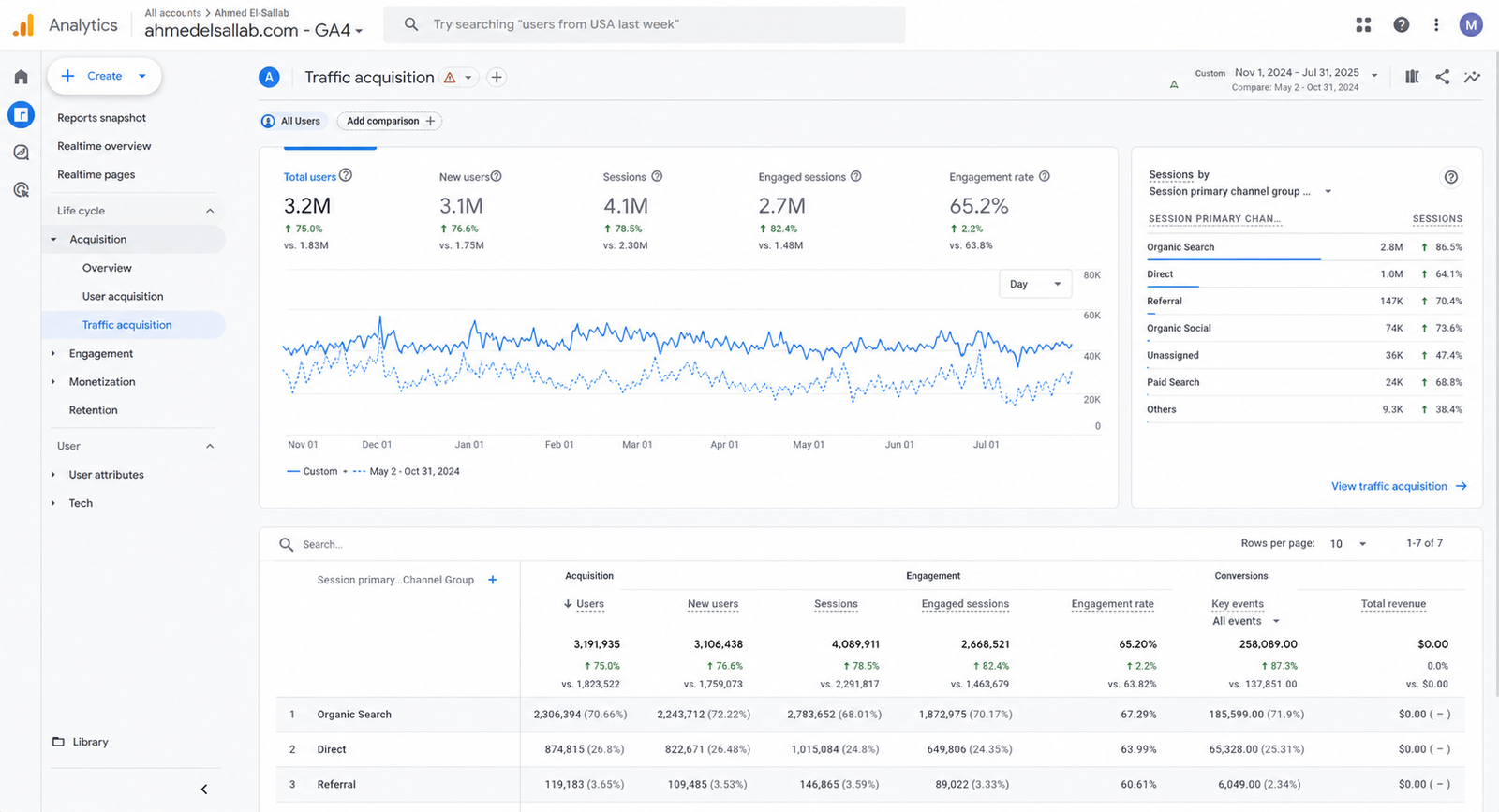
Task: Open the Google apps grid icon
Action: (x=1363, y=25)
